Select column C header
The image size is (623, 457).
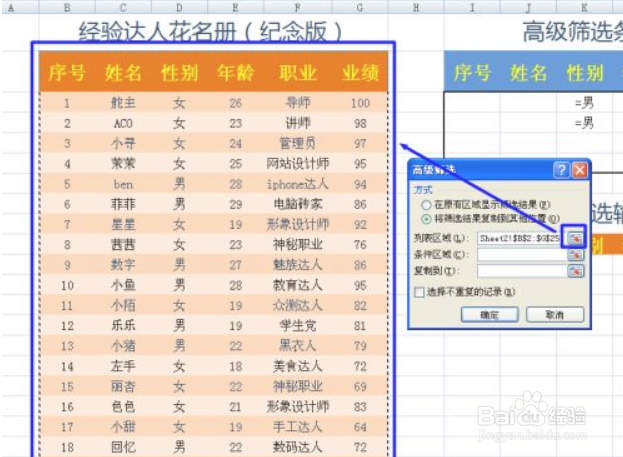click(x=123, y=7)
